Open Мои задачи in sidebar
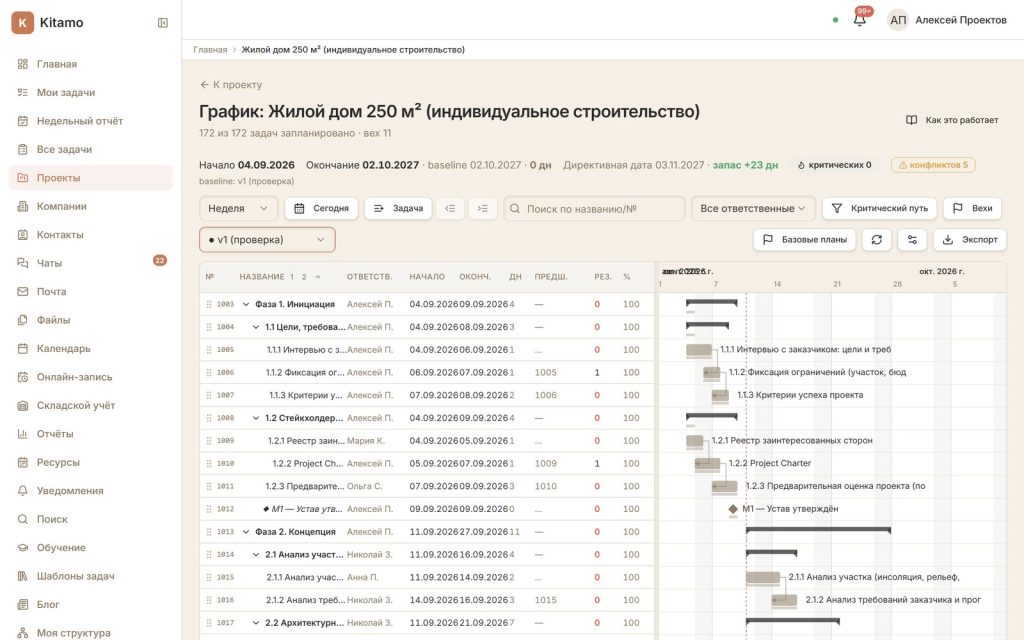Screen dimensions: 1024x640 pyautogui.click(x=91, y=93)
